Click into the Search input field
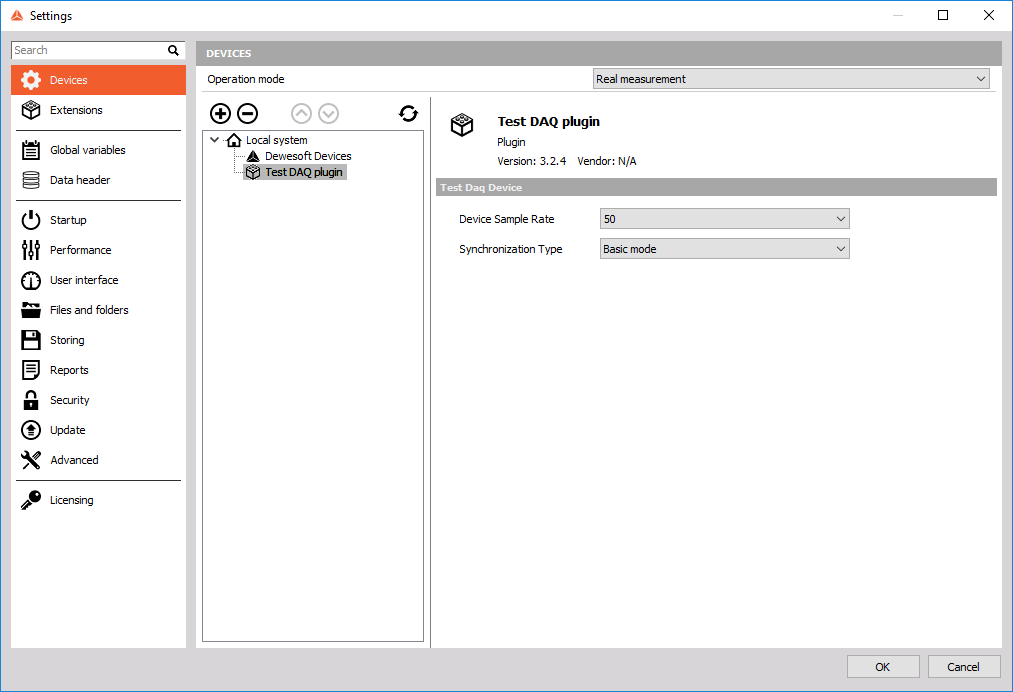The image size is (1013, 692). (x=89, y=50)
